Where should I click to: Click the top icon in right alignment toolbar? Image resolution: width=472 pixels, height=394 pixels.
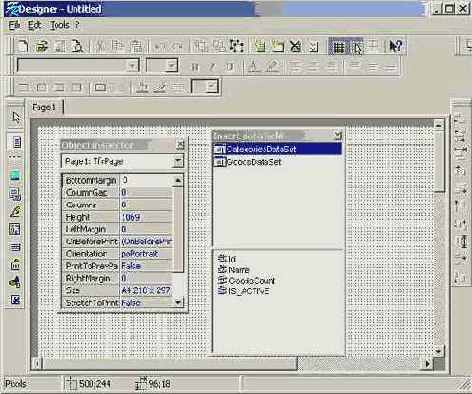[x=460, y=118]
